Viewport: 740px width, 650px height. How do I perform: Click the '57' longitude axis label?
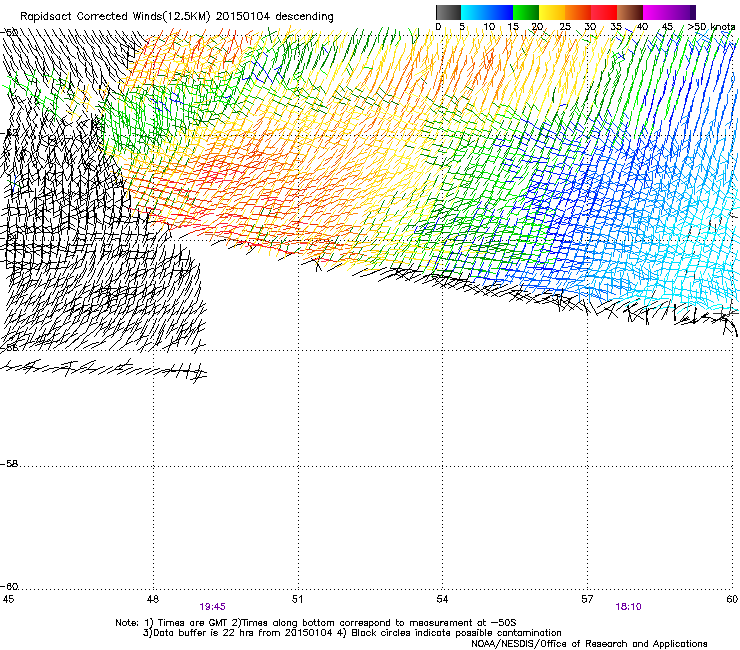[x=587, y=599]
